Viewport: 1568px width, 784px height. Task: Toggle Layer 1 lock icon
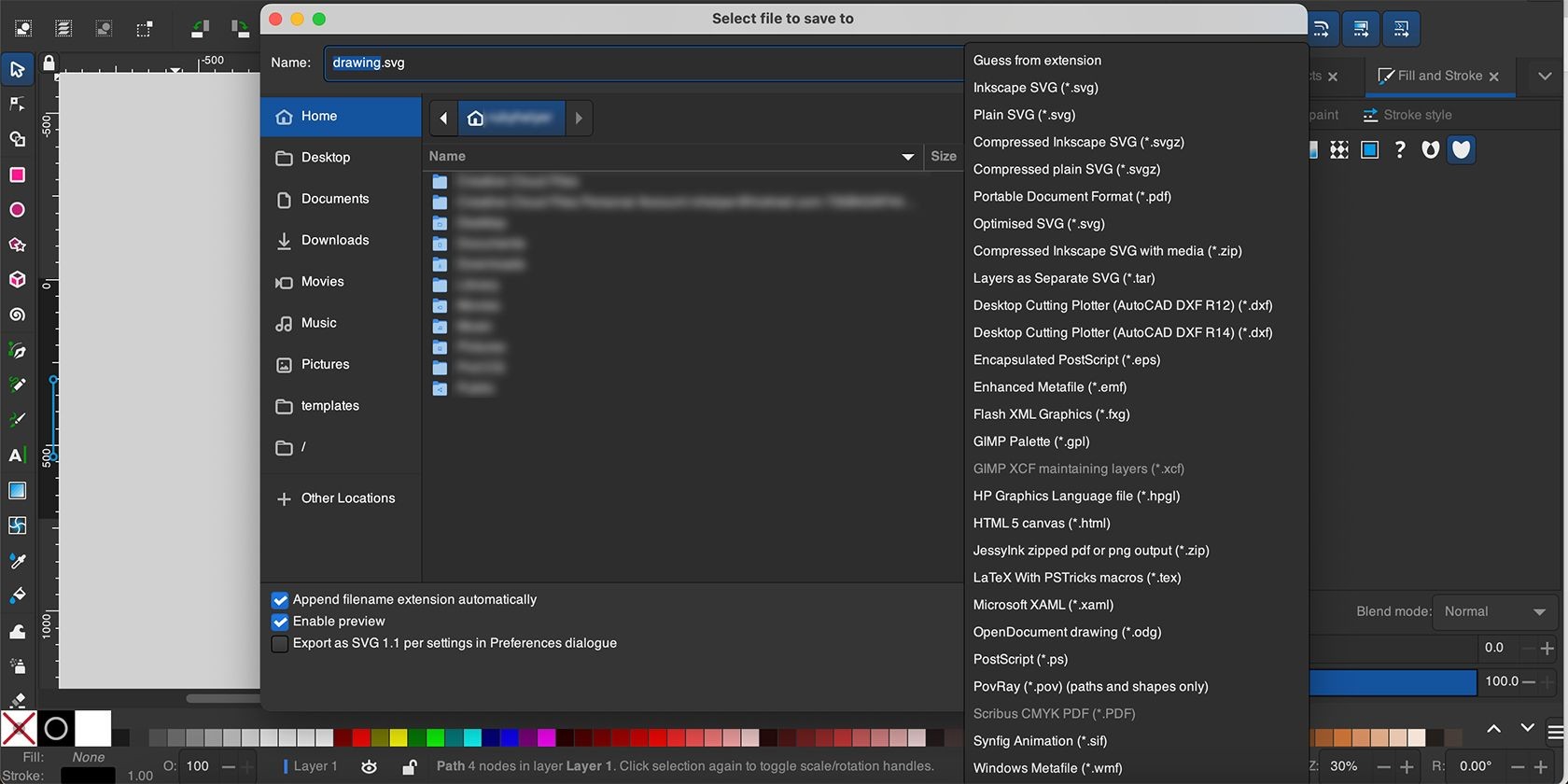point(409,766)
